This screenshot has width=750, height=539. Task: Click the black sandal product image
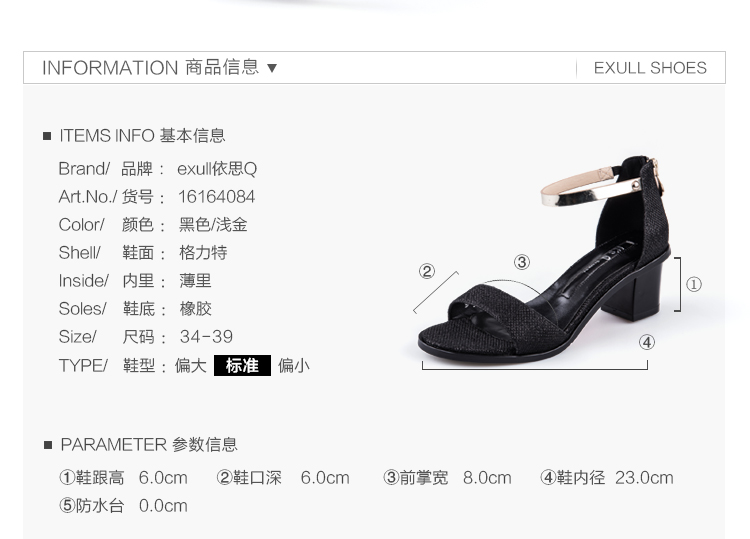[x=544, y=256]
